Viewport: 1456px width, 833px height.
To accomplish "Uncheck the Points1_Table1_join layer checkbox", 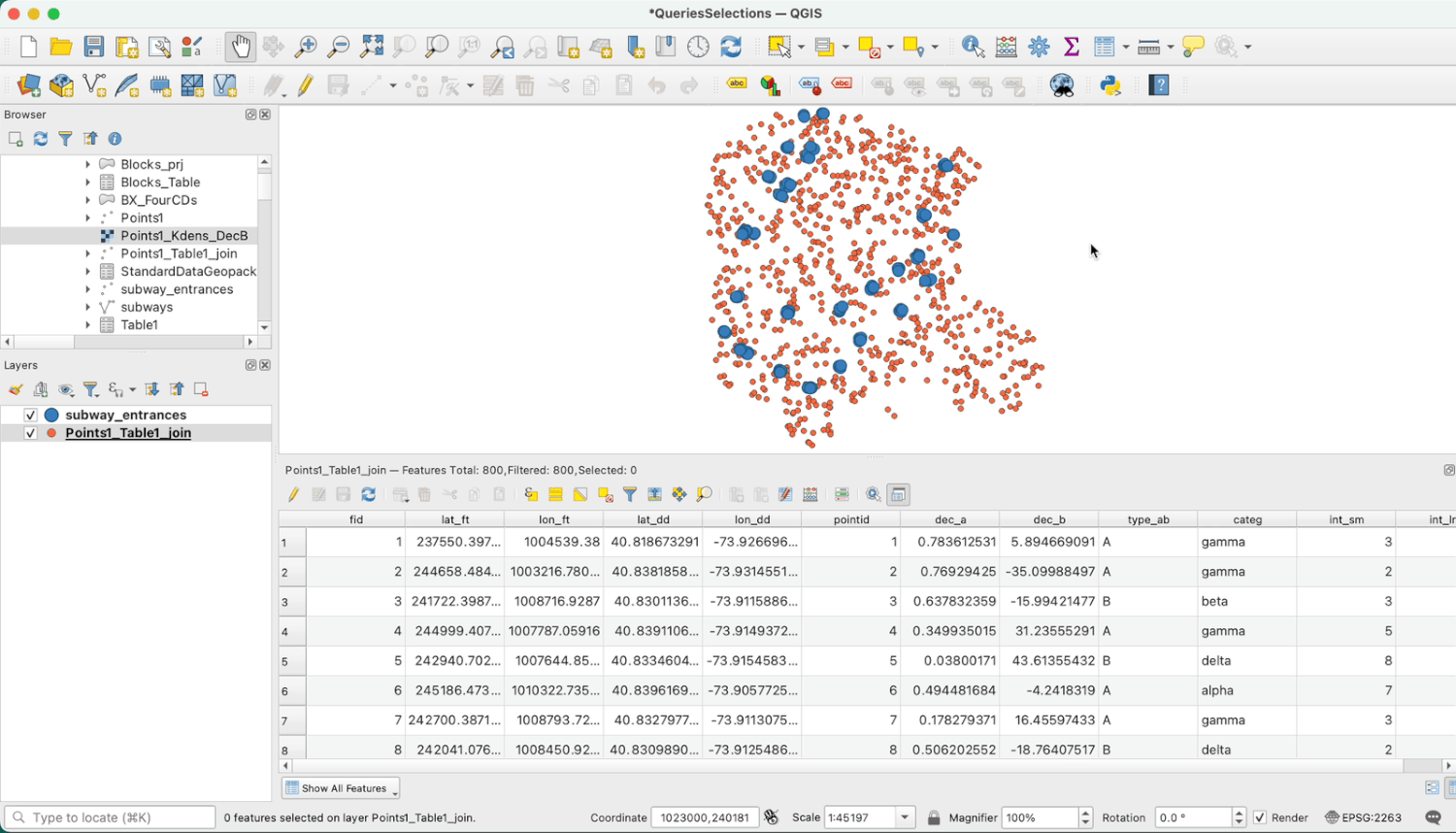I will pyautogui.click(x=30, y=433).
